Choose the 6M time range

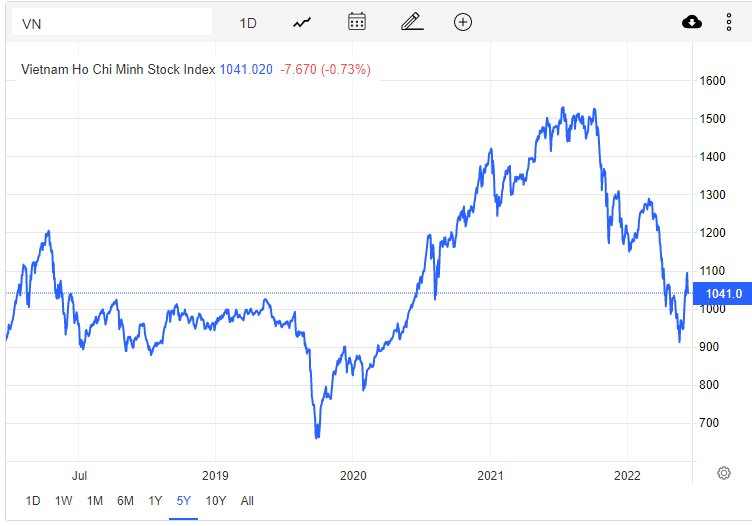coord(125,501)
